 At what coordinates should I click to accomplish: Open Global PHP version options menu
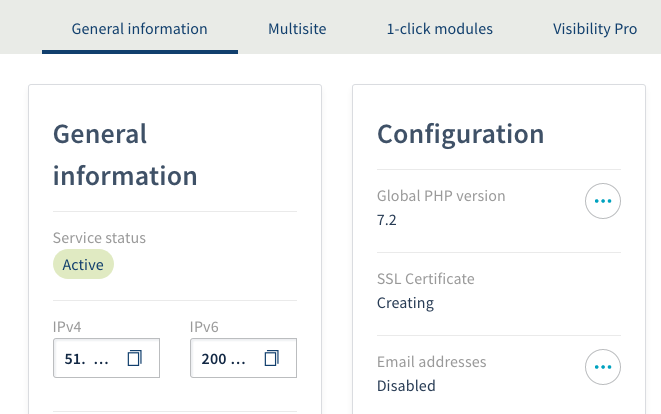[x=602, y=201]
